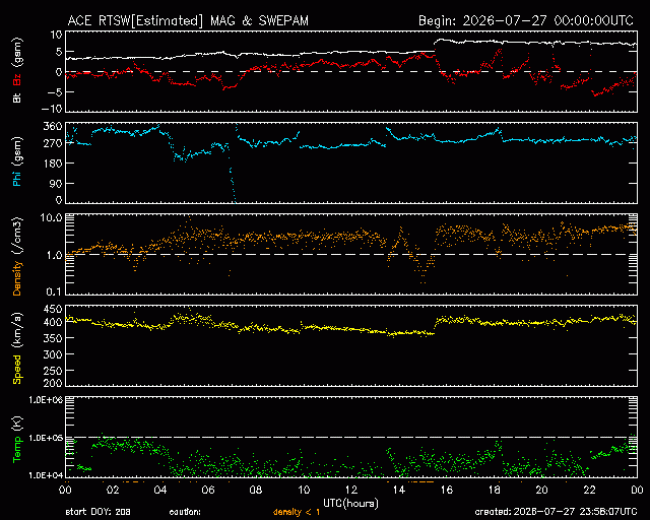The height and width of the screenshot is (520, 650).
Task: Click the '08' hour tick label
Action: [256, 490]
